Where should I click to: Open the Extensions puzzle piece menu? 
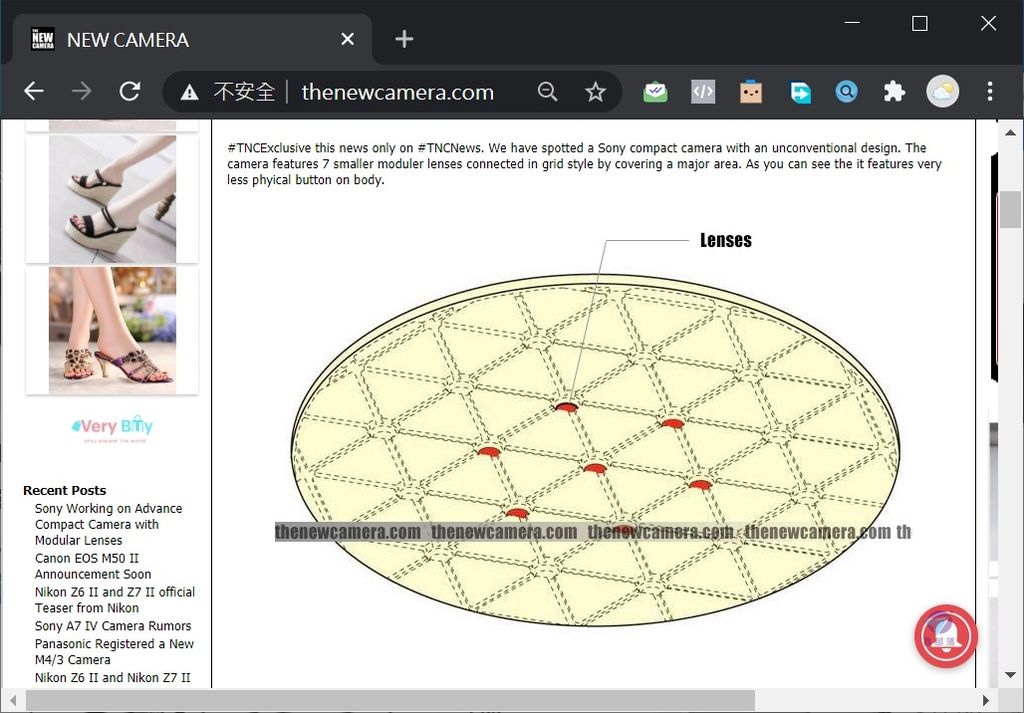tap(894, 92)
